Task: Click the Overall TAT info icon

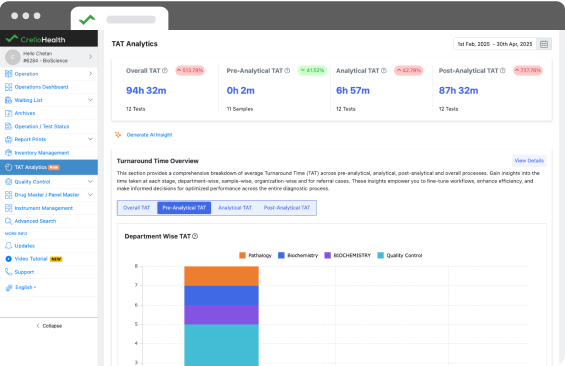Action: pos(165,71)
